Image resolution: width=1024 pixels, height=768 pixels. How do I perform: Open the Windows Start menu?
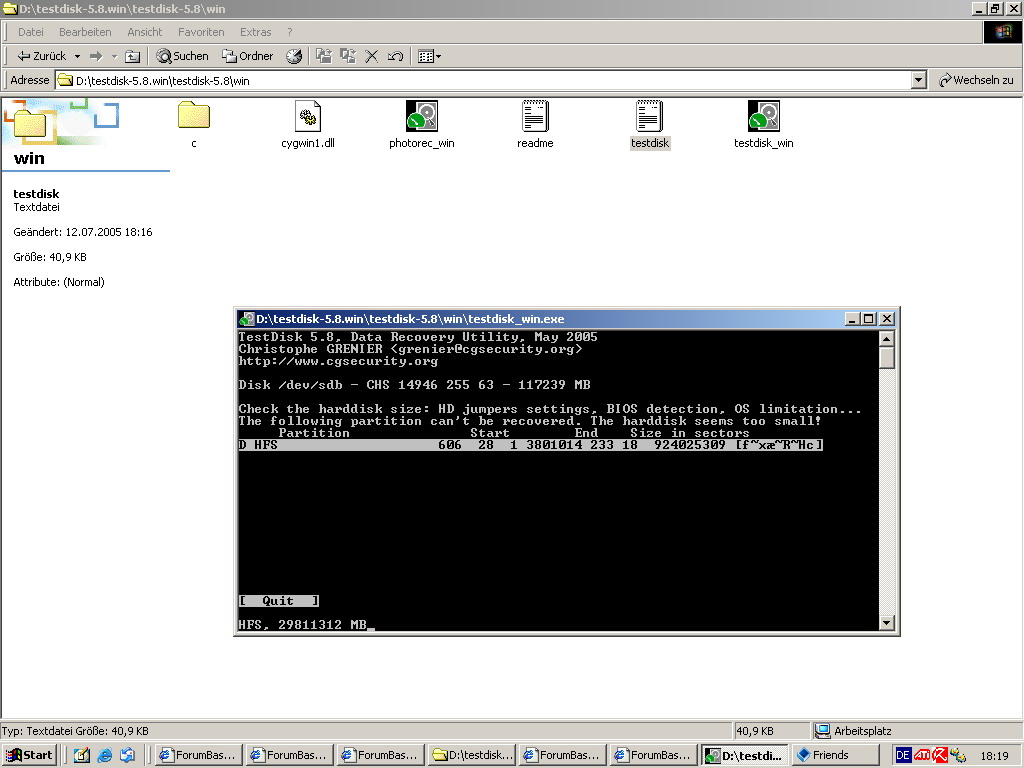click(x=29, y=755)
